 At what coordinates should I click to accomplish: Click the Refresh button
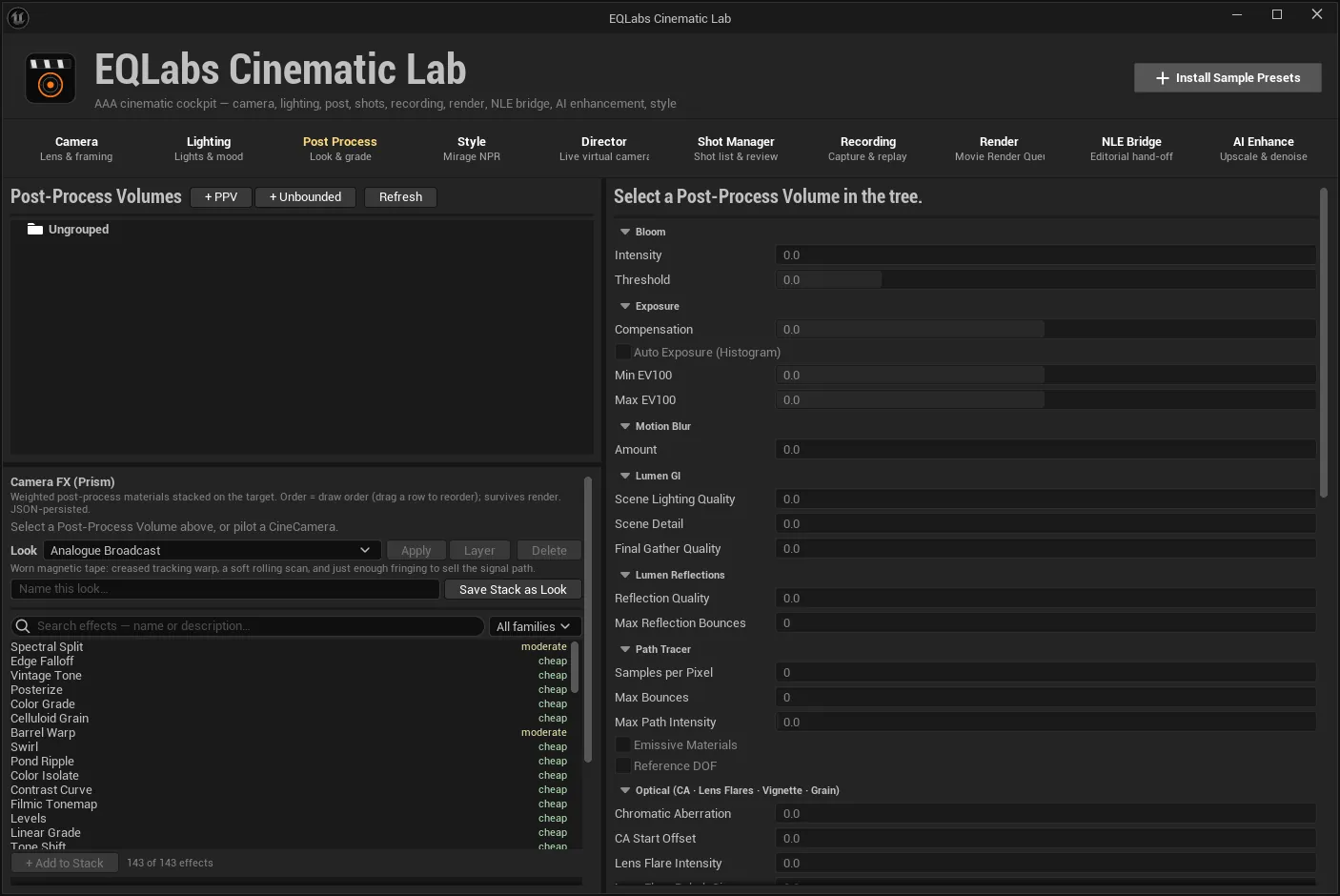click(x=400, y=197)
